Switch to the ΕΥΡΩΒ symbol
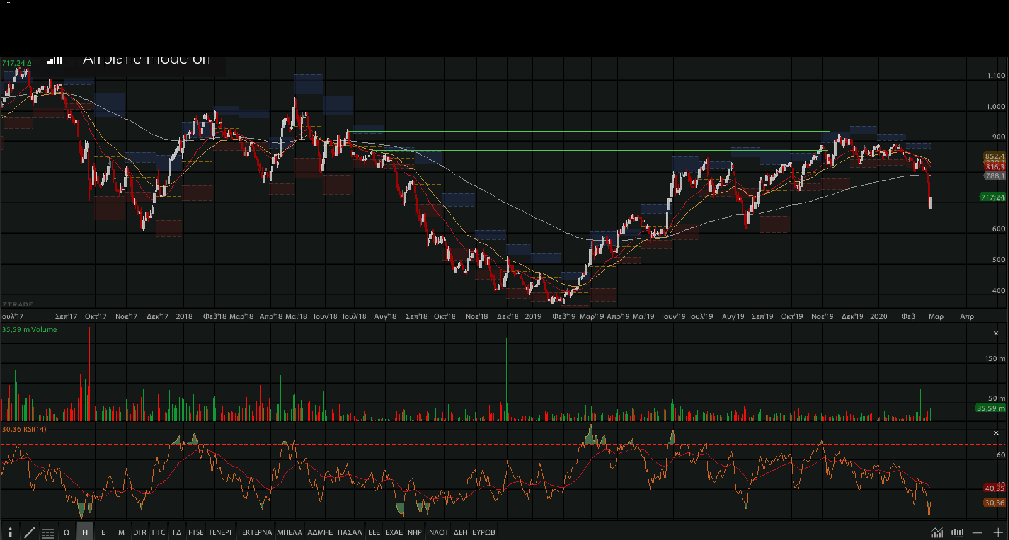This screenshot has height=540, width=1009. (x=483, y=532)
